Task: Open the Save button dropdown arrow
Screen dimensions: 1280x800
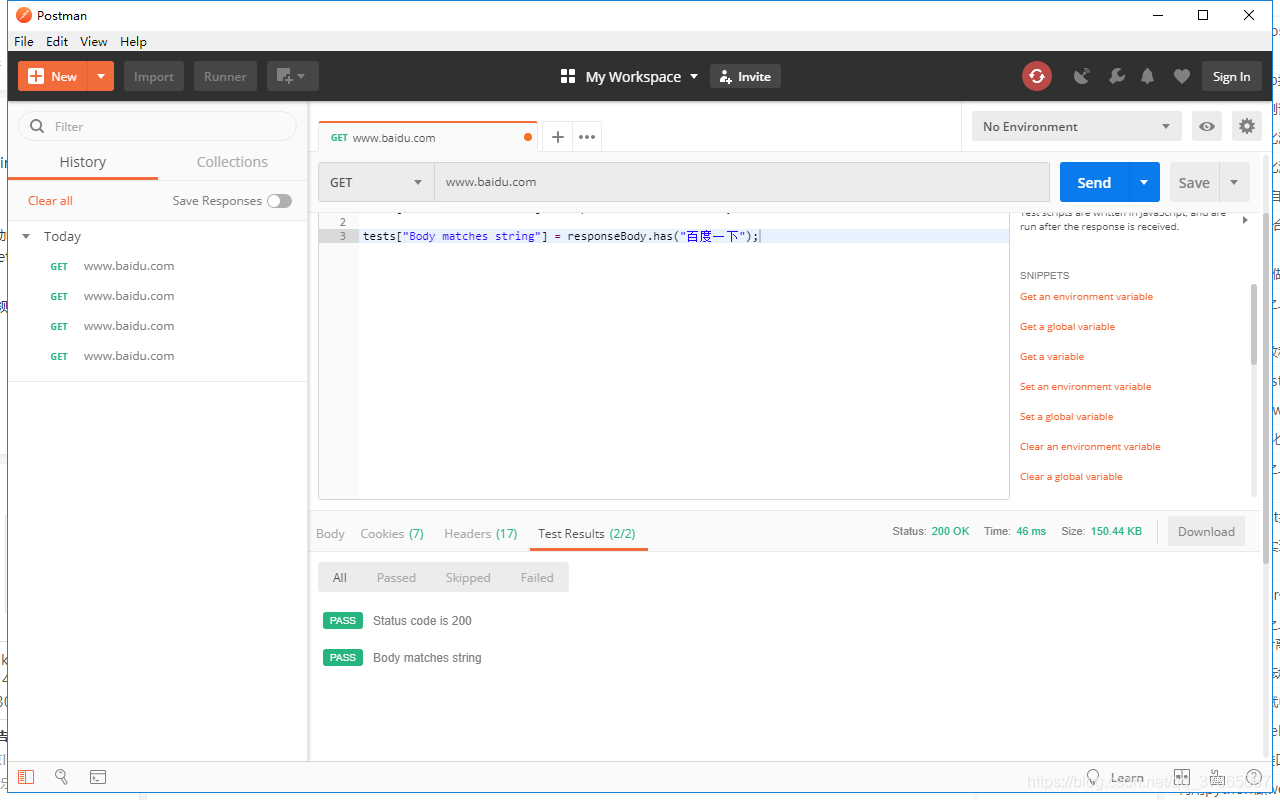Action: tap(1234, 182)
